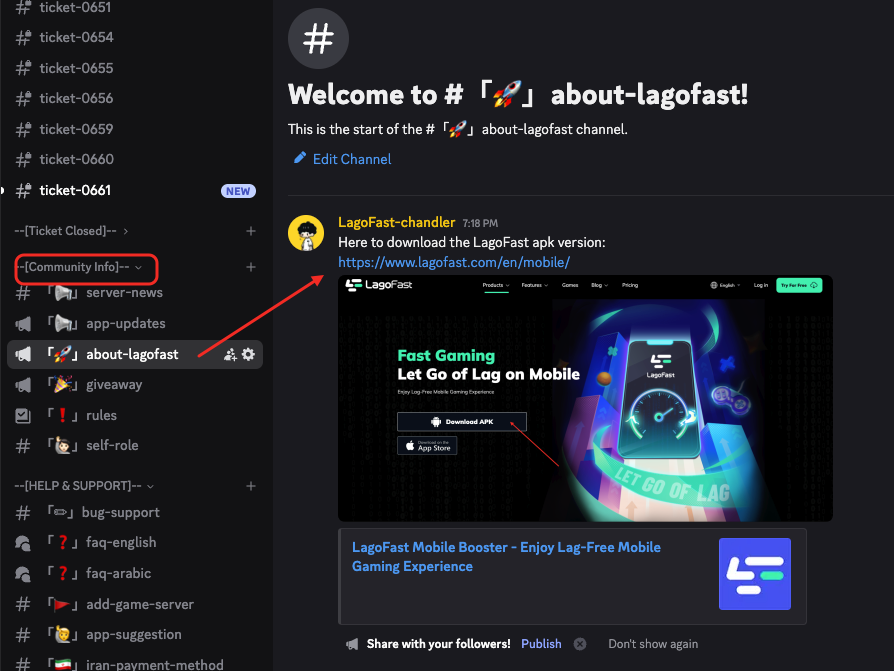Open the ticket-0661 channel
This screenshot has height=671, width=894.
tap(135, 190)
